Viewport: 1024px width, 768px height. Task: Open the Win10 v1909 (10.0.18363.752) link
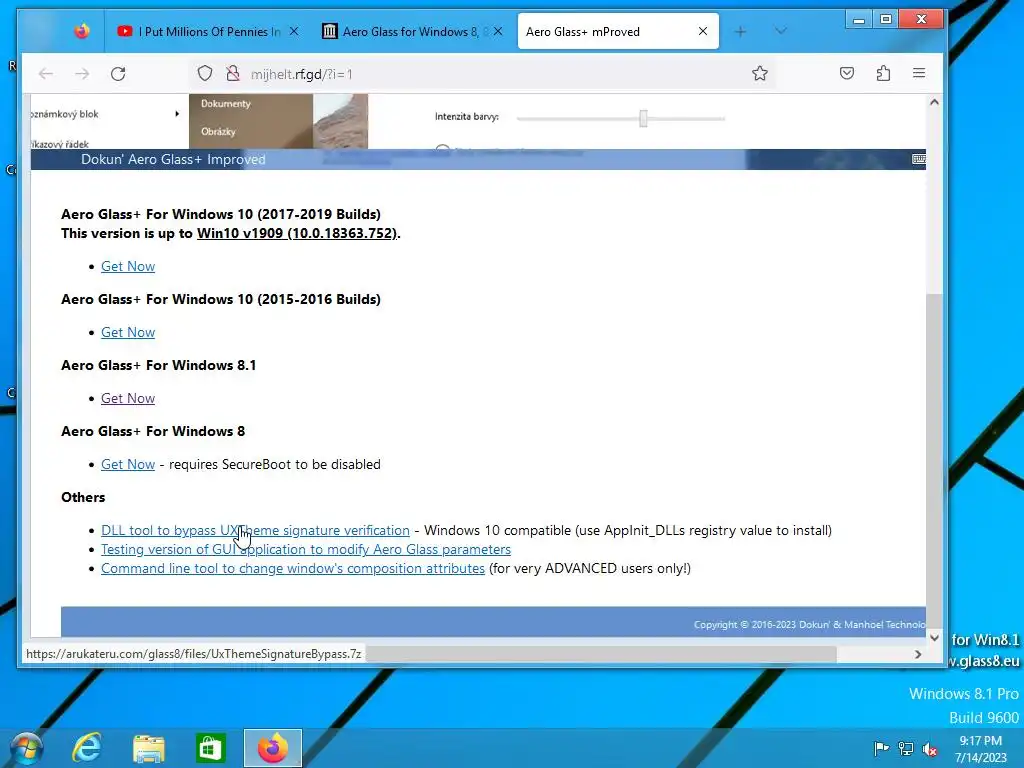pyautogui.click(x=297, y=233)
